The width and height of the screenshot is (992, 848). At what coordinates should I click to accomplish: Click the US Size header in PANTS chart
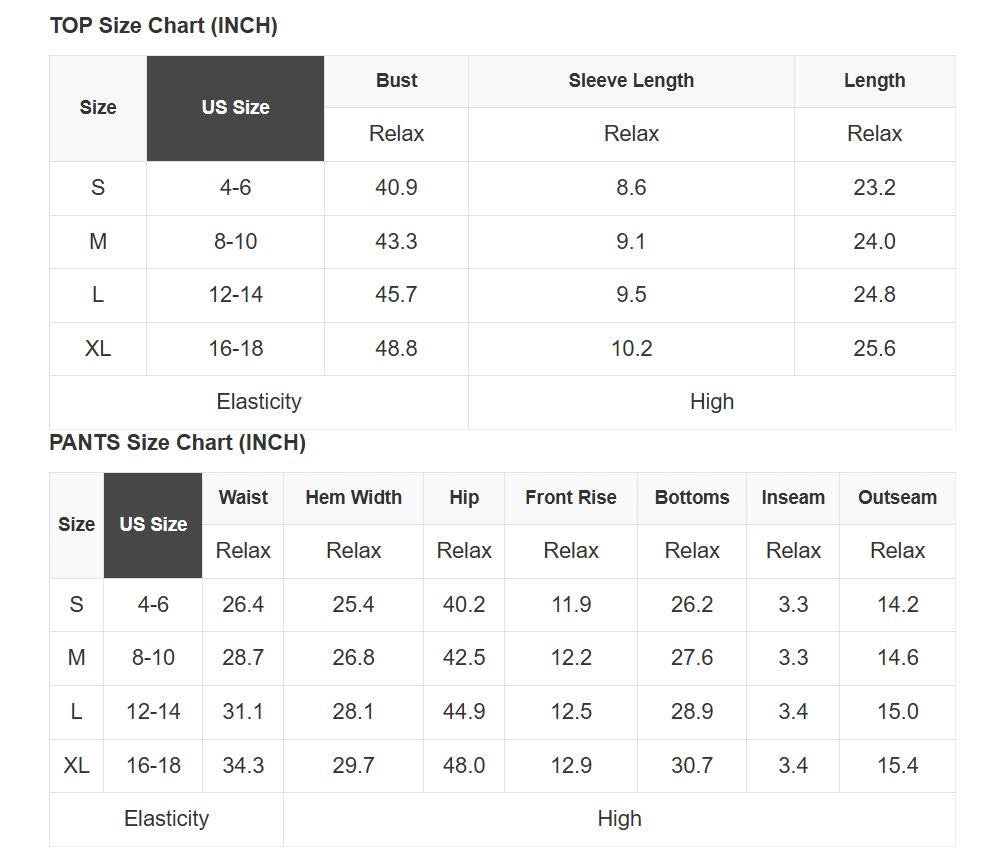153,524
